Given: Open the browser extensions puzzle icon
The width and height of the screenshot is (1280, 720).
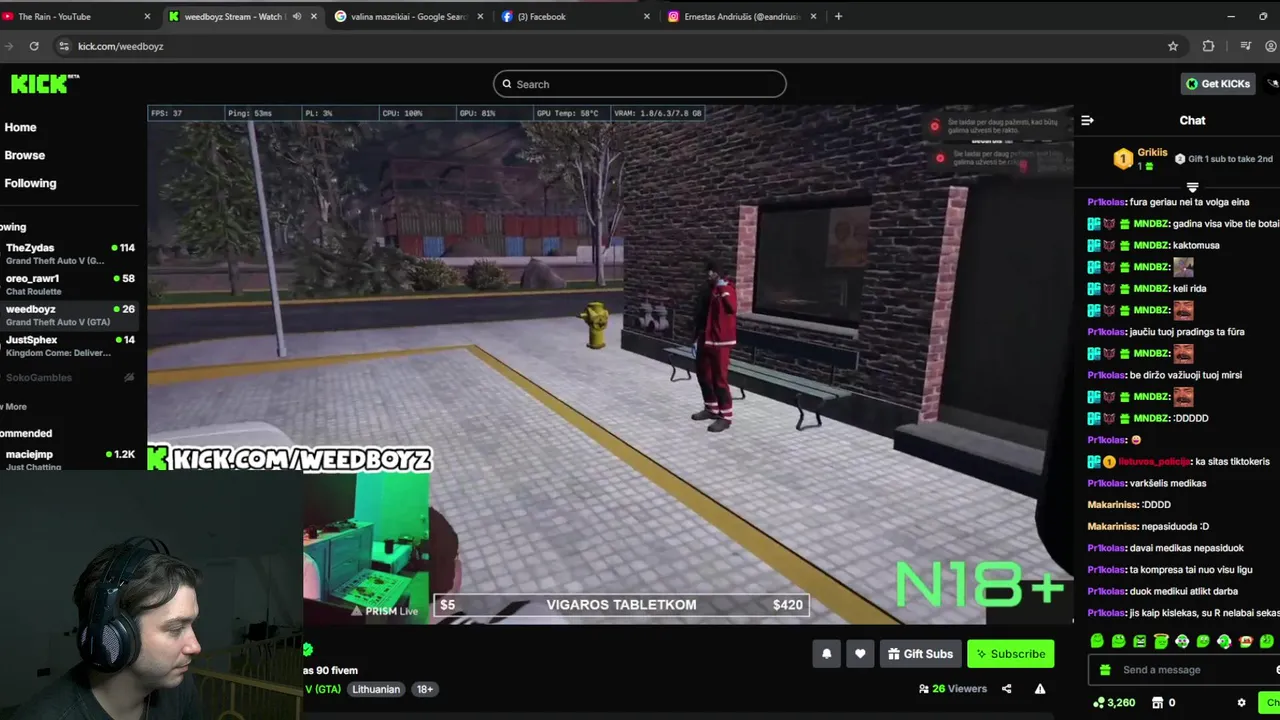Looking at the screenshot, I should [x=1208, y=46].
